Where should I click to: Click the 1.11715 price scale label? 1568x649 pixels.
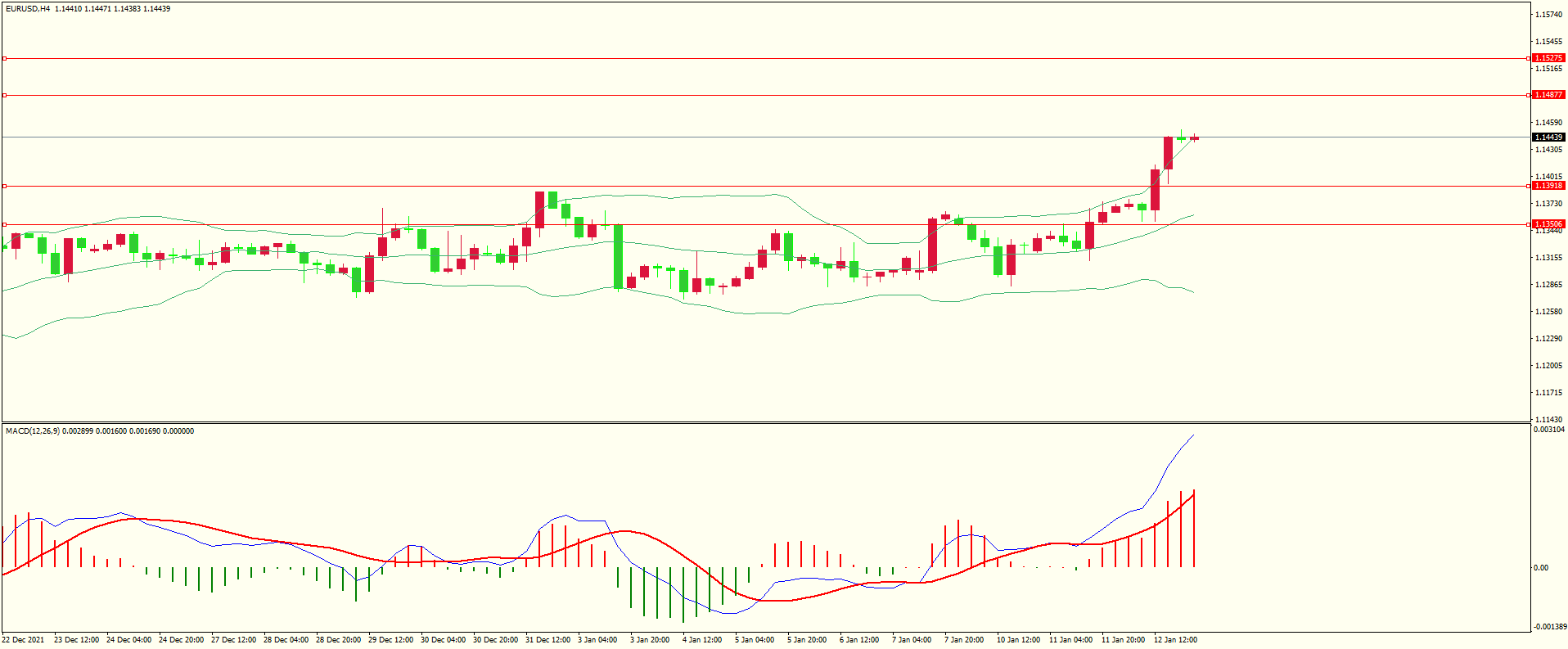pos(1549,393)
